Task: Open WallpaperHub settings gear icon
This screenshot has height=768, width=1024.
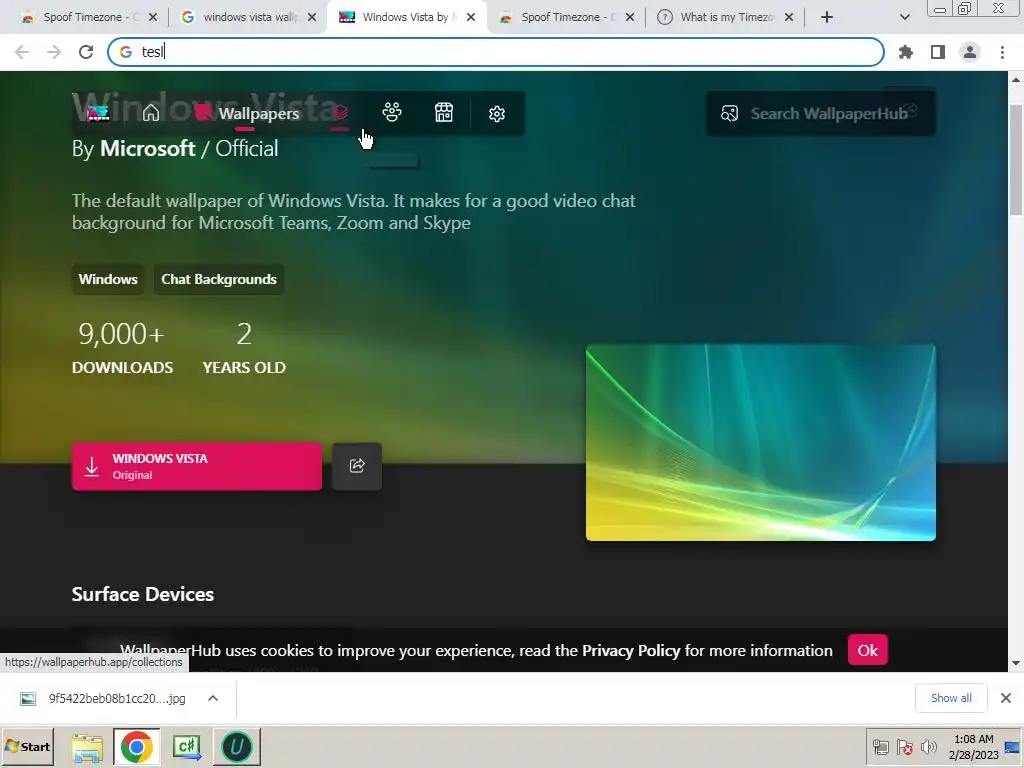Action: click(x=497, y=114)
